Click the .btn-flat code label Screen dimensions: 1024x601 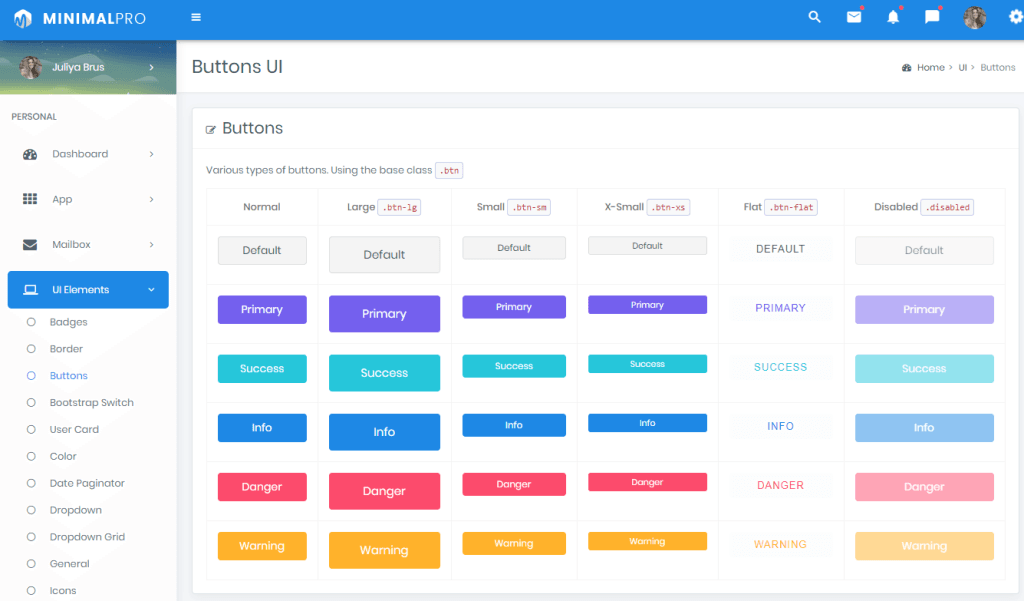pos(790,207)
